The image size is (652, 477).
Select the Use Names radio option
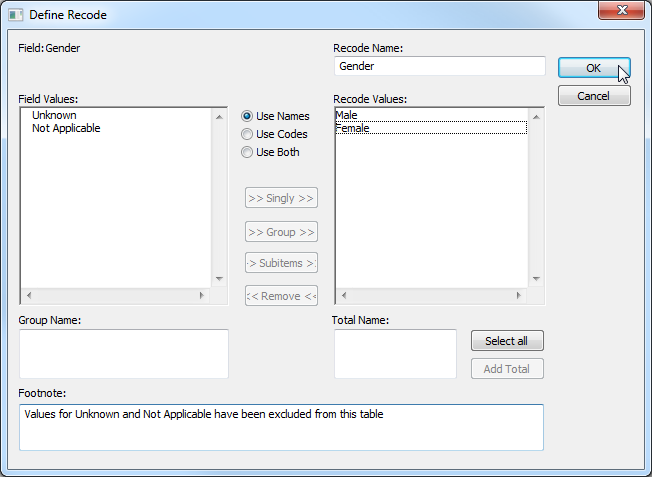[x=247, y=116]
